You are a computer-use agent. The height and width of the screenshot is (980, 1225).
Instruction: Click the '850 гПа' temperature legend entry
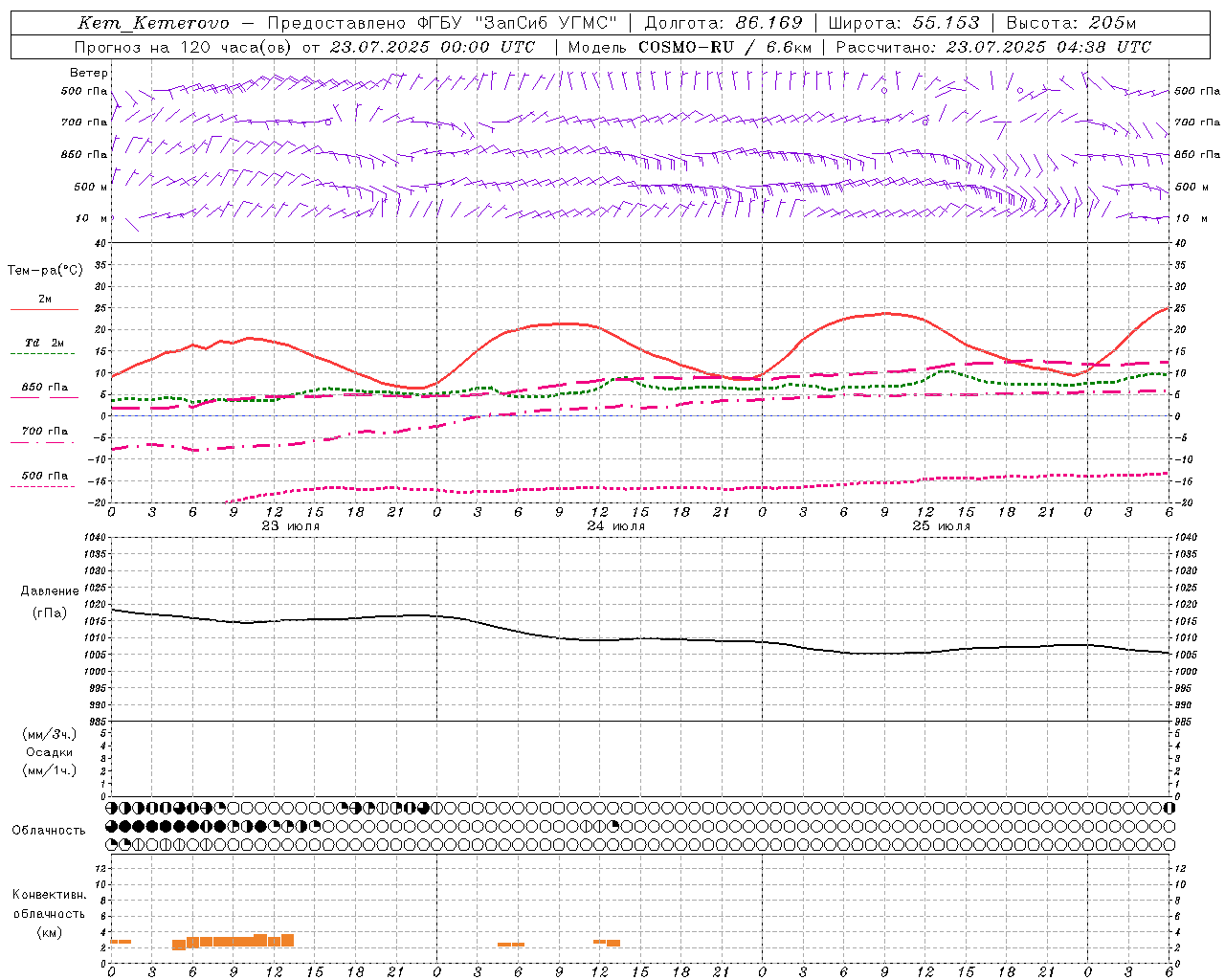click(44, 388)
